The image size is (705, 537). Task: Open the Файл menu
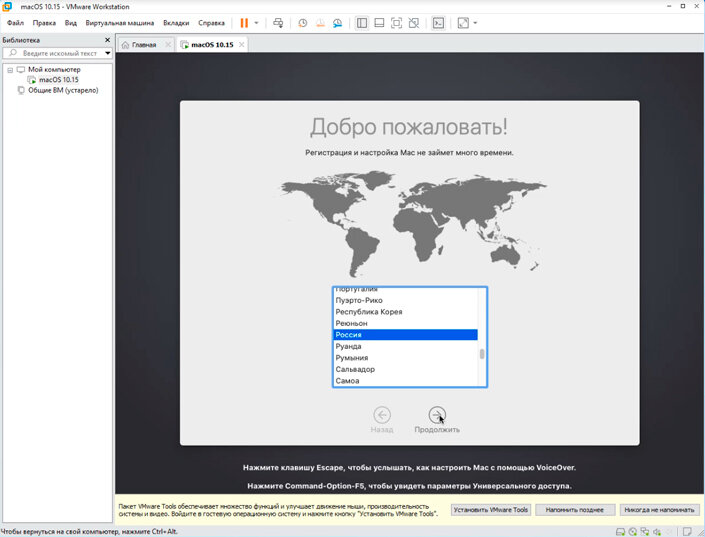pos(15,23)
